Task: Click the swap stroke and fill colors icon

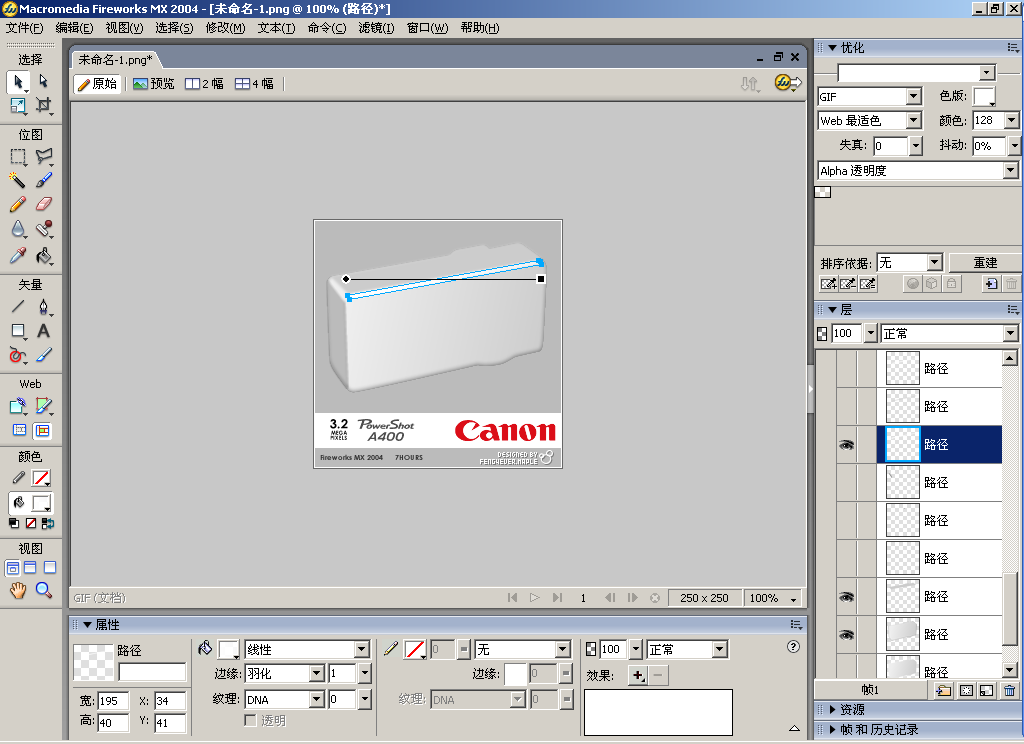Action: point(48,523)
